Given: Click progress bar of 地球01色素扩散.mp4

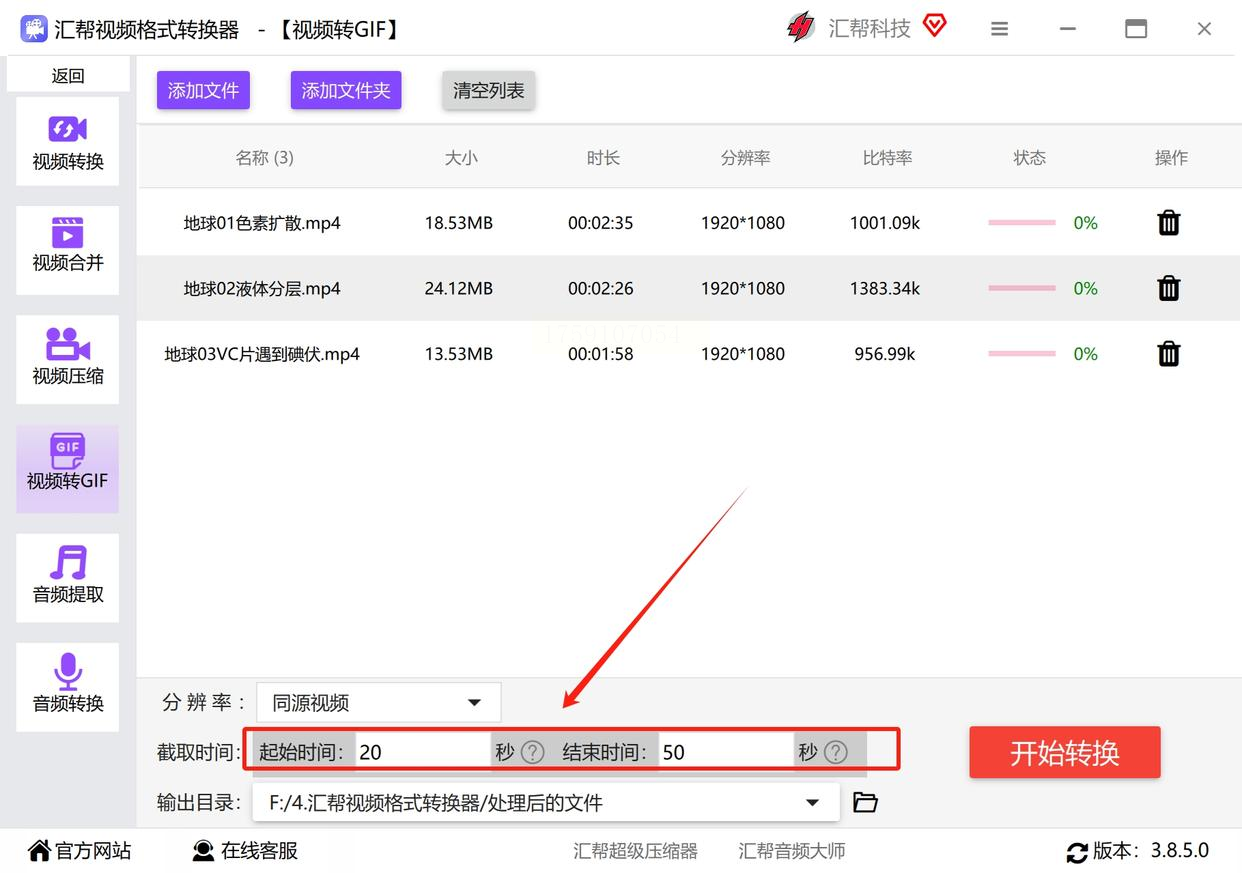Looking at the screenshot, I should pos(1021,223).
